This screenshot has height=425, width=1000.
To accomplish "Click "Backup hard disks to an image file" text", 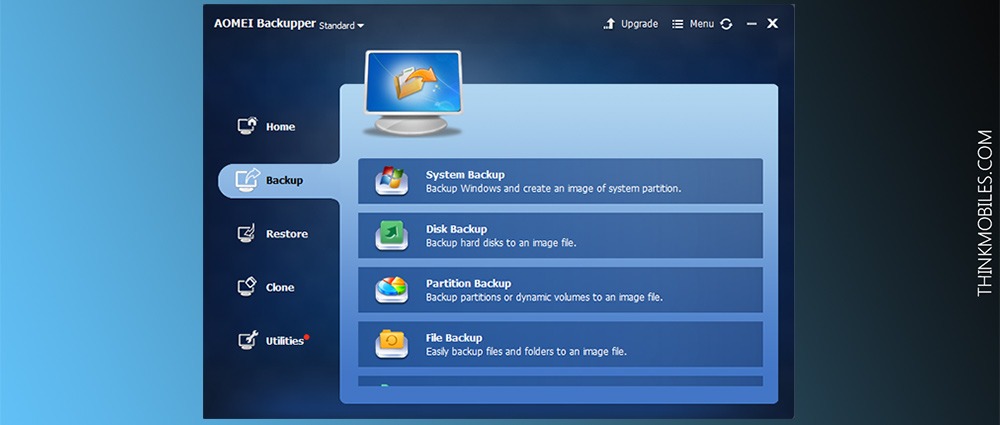I will coord(501,243).
